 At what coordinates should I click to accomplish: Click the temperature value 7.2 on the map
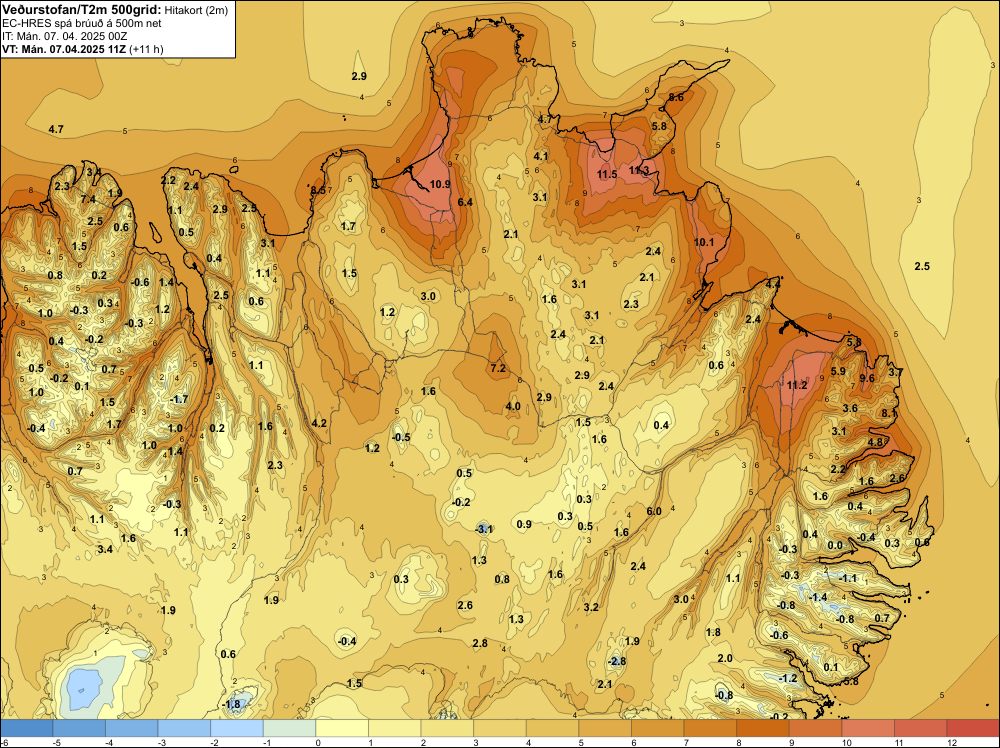coord(498,369)
